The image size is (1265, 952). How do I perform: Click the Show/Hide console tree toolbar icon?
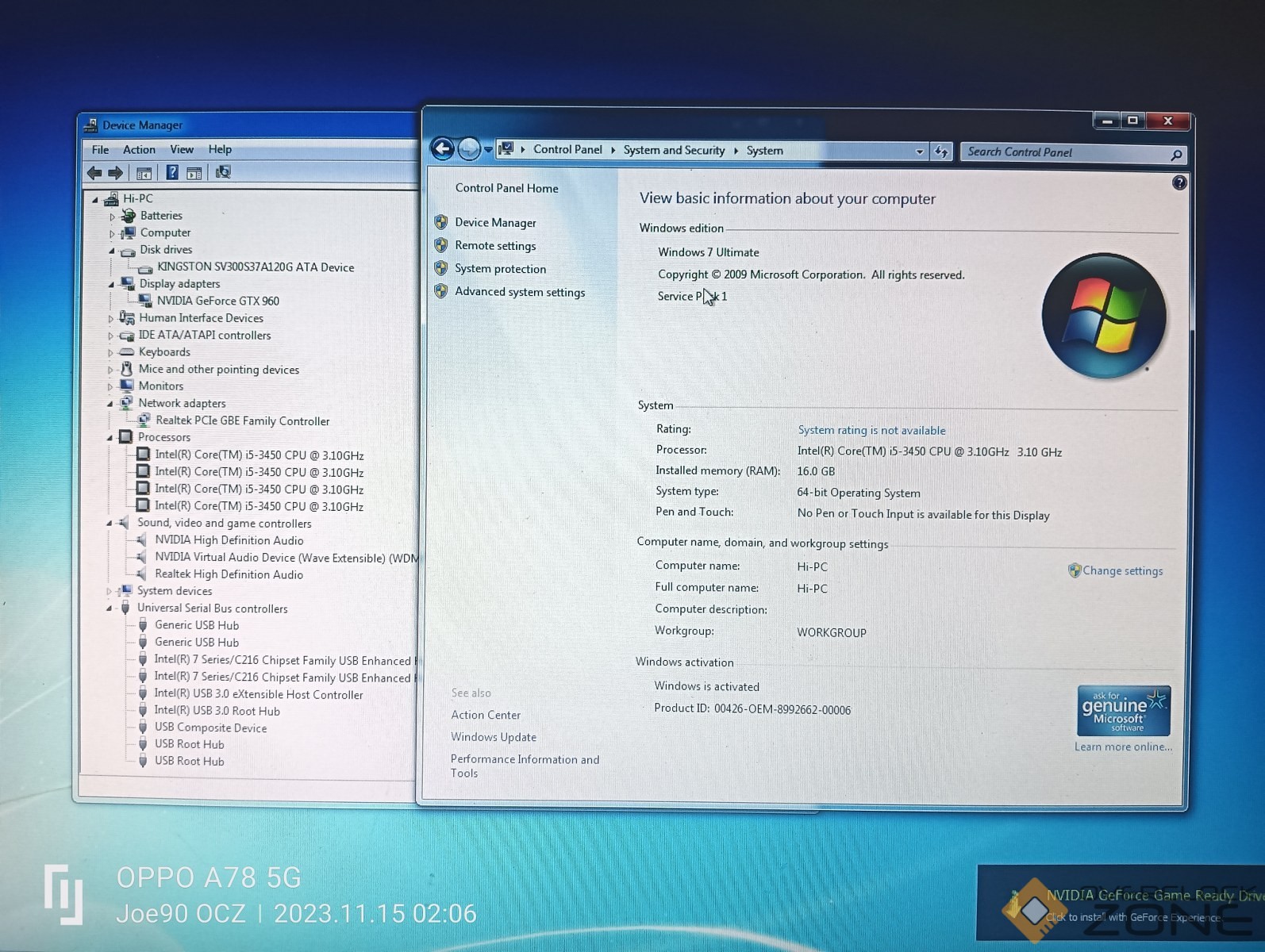pos(144,173)
